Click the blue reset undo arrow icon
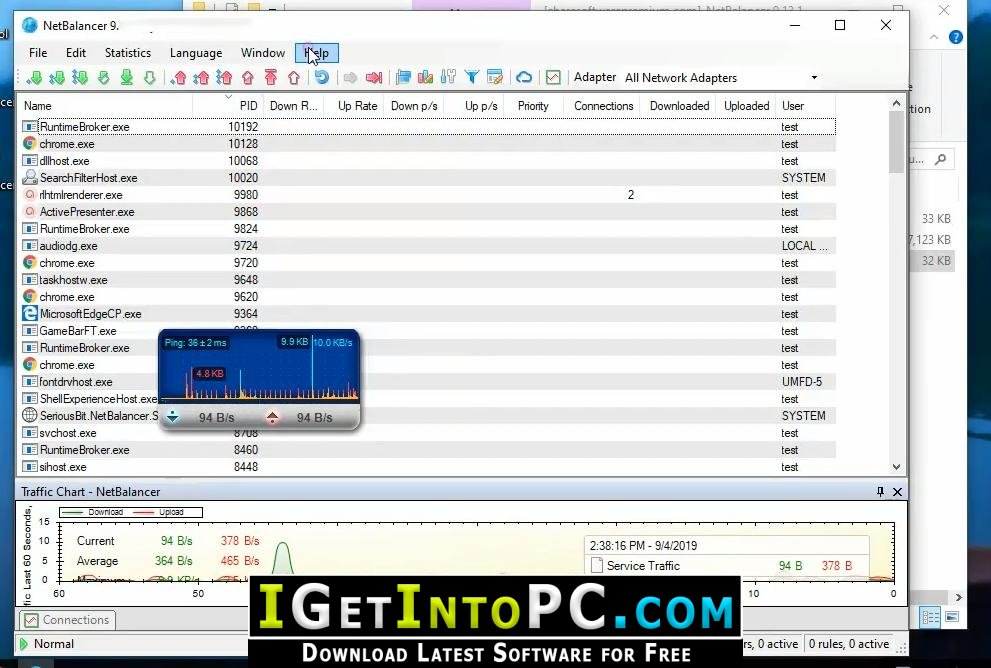The width and height of the screenshot is (991, 668). (x=322, y=77)
